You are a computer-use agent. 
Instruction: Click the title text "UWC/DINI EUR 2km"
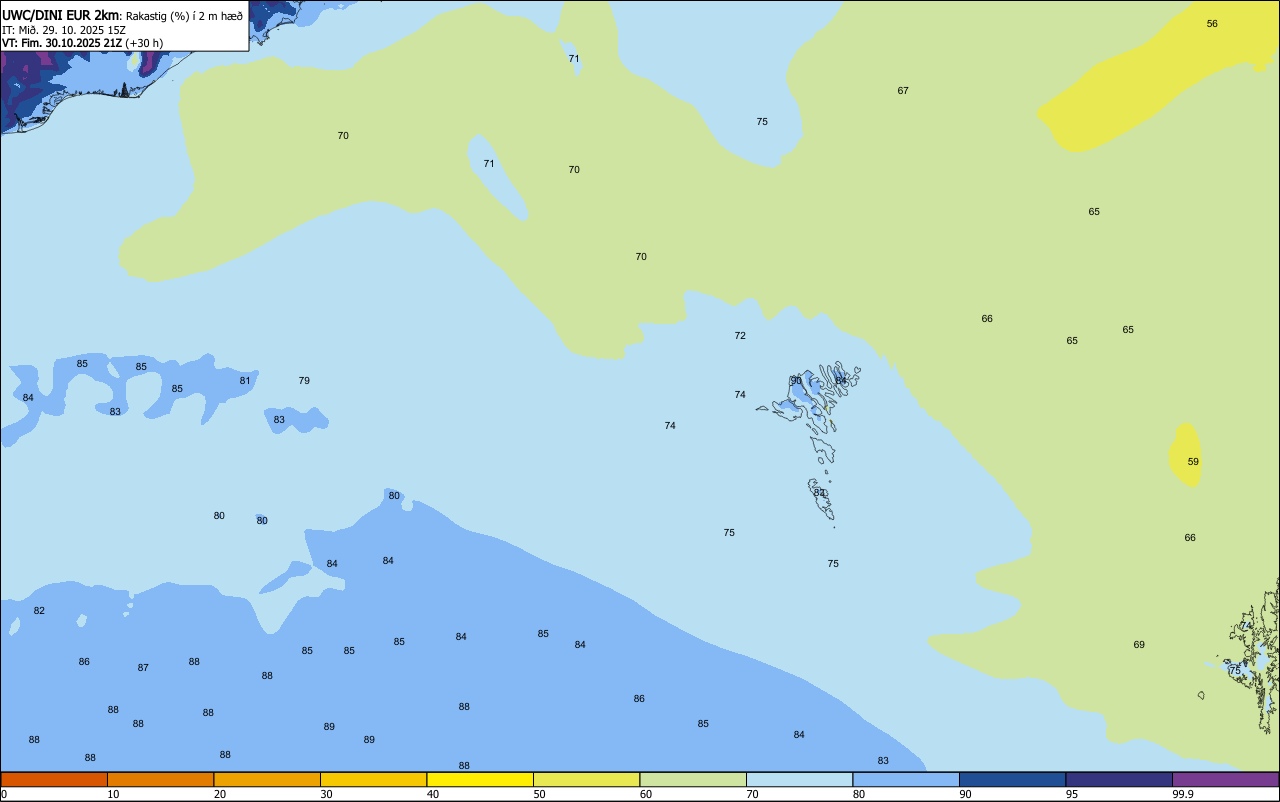[61, 15]
